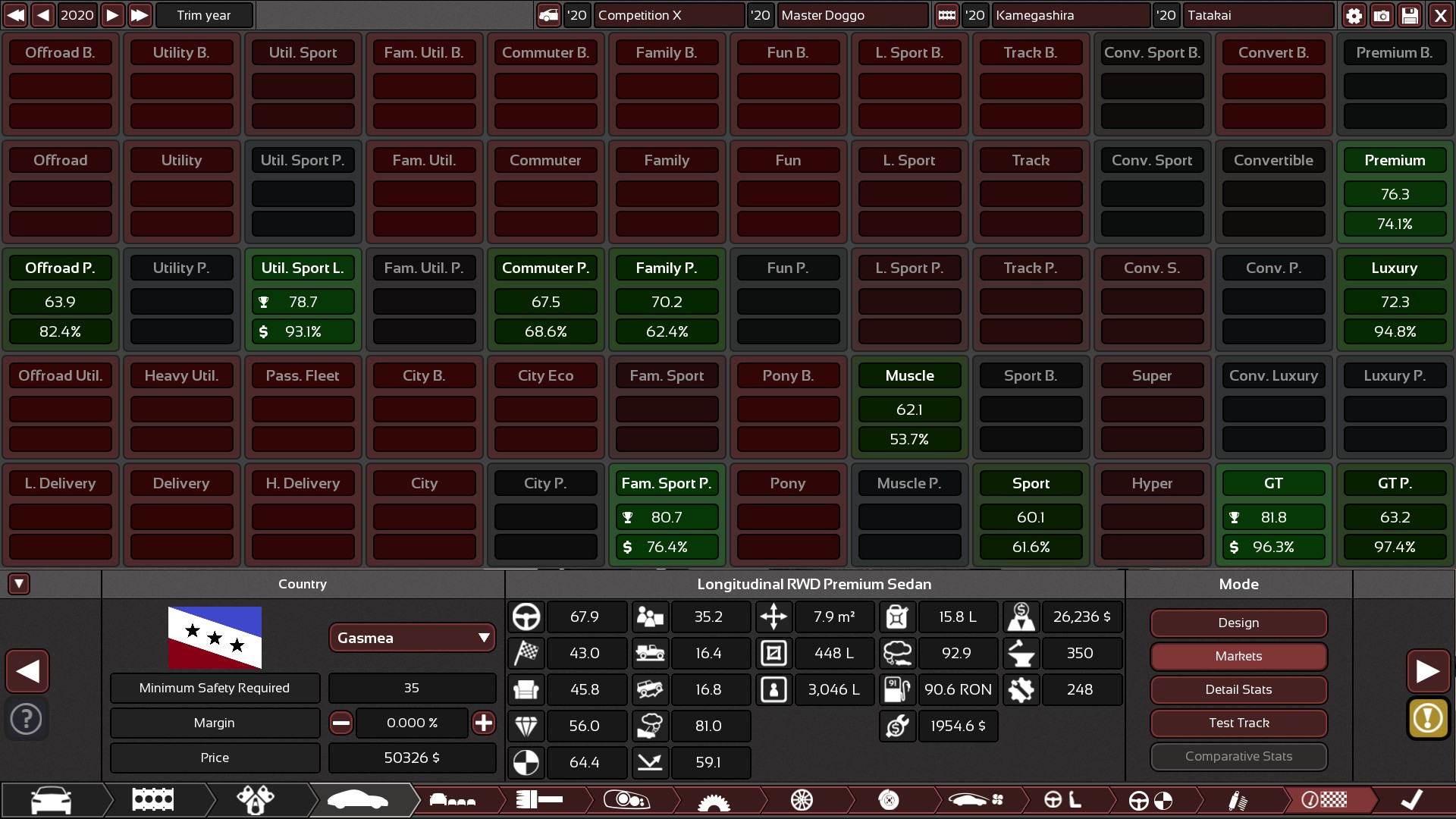The height and width of the screenshot is (819, 1456).
Task: Toggle the scroll down panel arrow
Action: coord(18,583)
